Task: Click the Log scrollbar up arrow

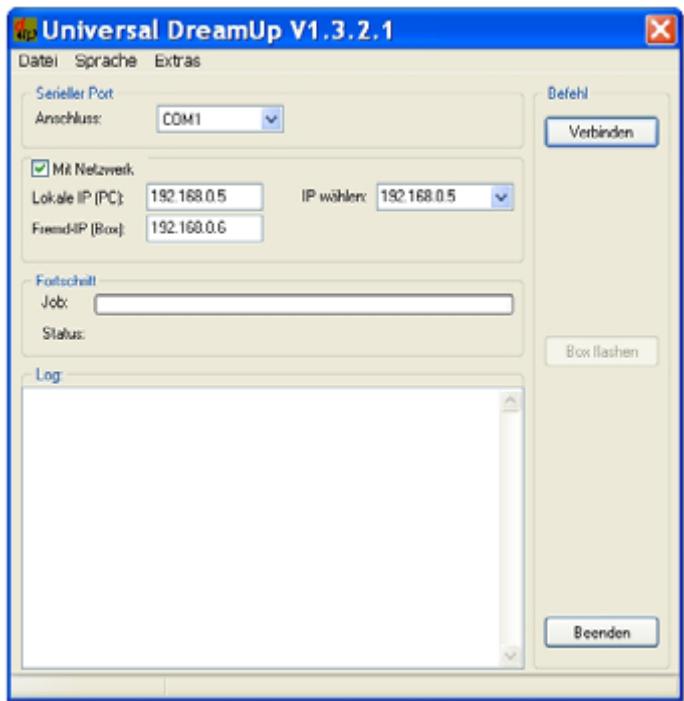Action: coord(511,401)
